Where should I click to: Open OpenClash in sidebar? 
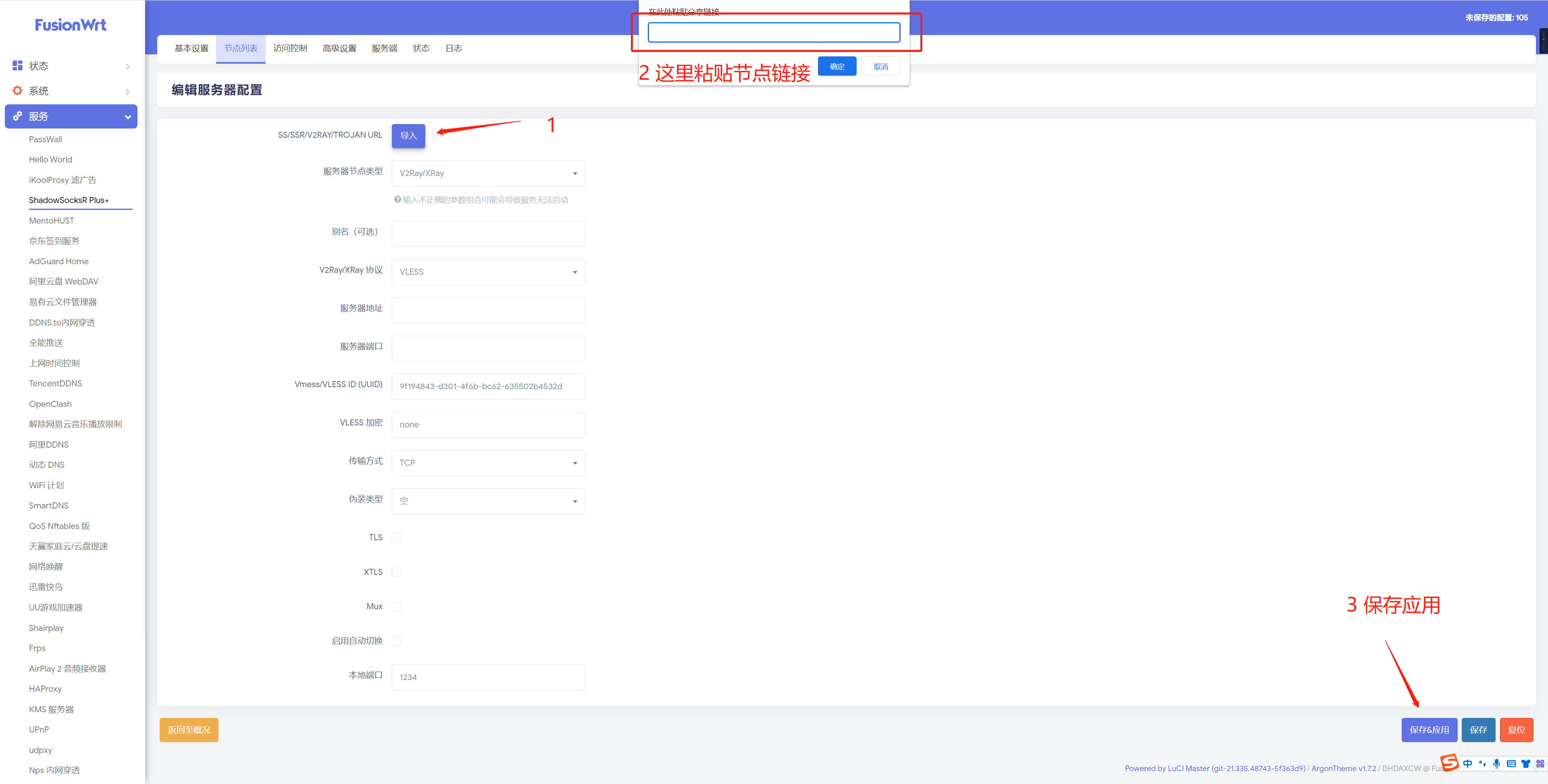[x=50, y=404]
